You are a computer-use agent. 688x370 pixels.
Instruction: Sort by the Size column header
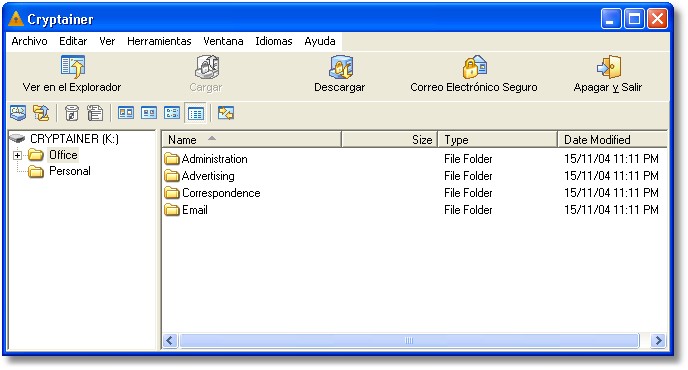pyautogui.click(x=390, y=140)
